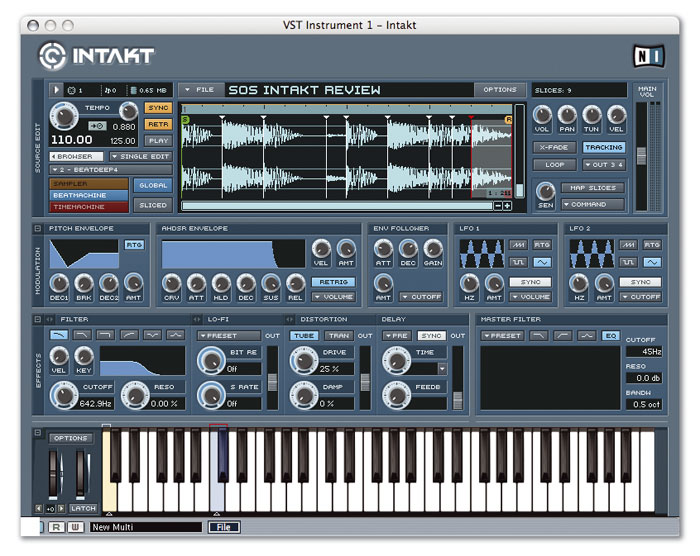
Task: Click the waveform zoom-in plus icon
Action: (x=507, y=206)
